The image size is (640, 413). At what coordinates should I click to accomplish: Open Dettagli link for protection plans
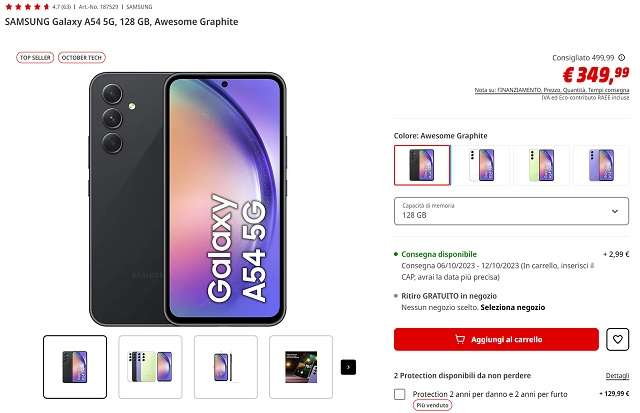point(617,375)
